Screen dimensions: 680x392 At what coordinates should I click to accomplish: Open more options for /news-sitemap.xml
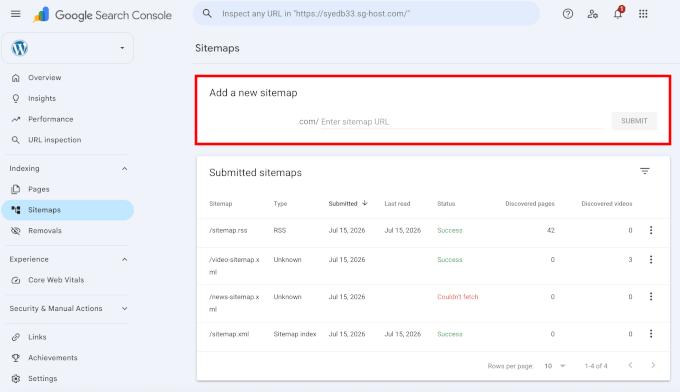pyautogui.click(x=651, y=297)
